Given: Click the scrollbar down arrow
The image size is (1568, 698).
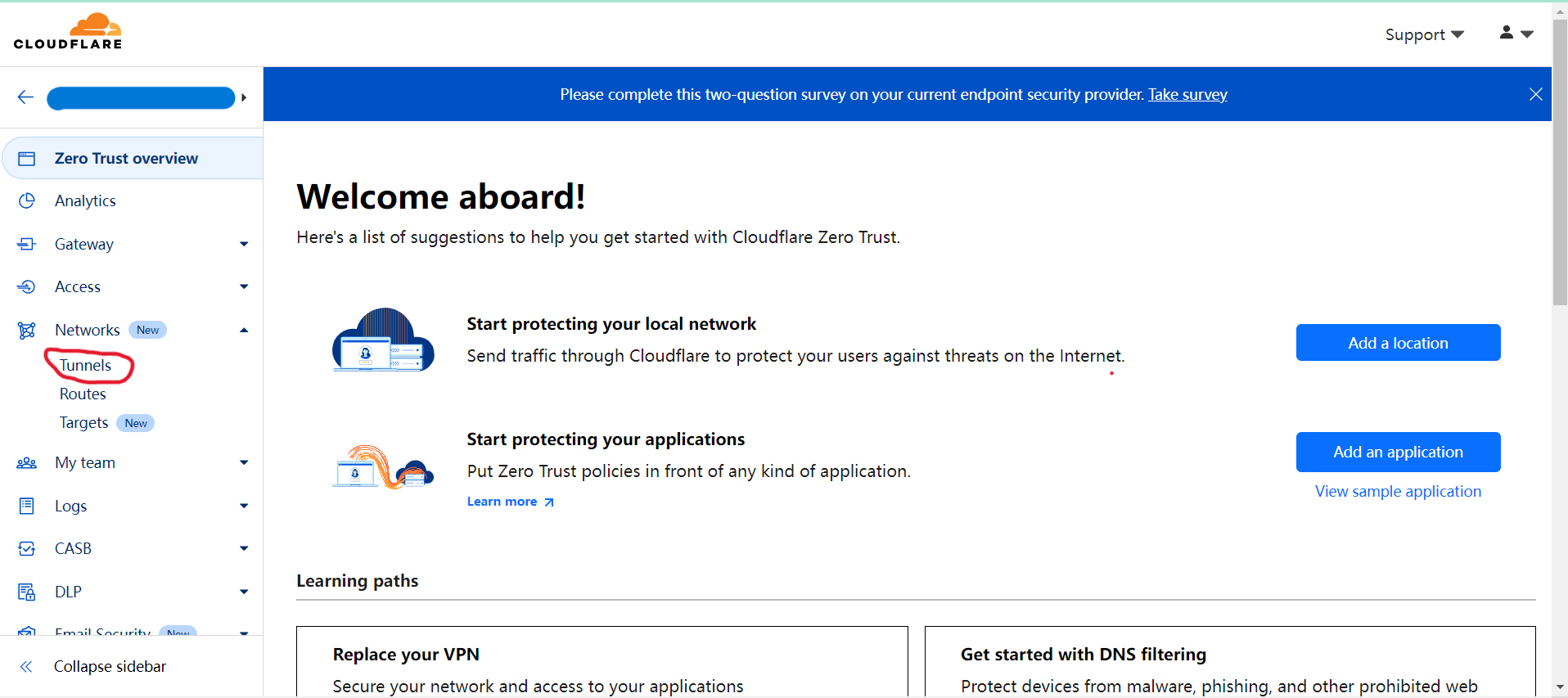Looking at the screenshot, I should coord(1560,687).
